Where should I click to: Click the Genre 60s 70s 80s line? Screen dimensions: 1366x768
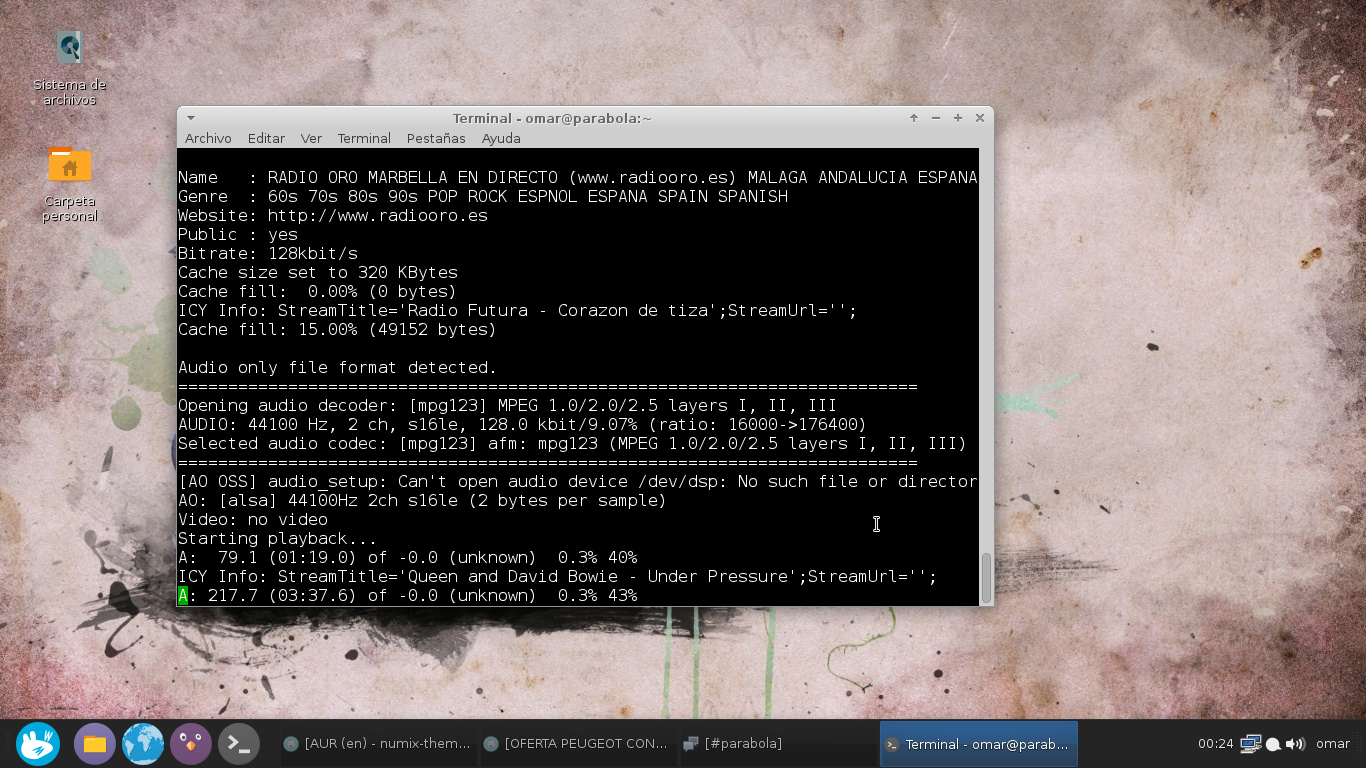click(483, 196)
